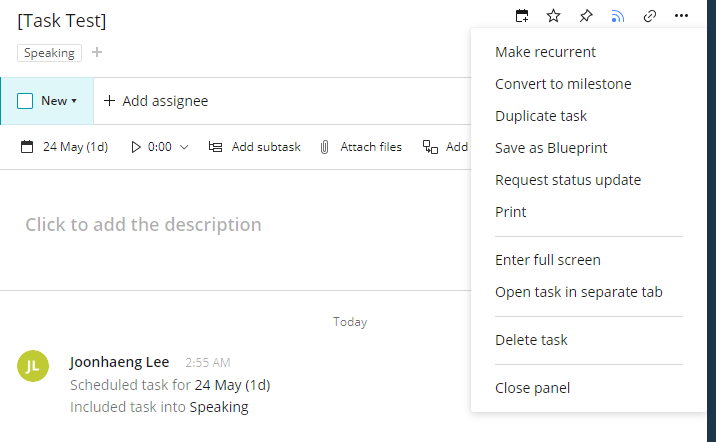Star this task as favorite
Viewport: 716px width, 442px height.
pos(553,16)
